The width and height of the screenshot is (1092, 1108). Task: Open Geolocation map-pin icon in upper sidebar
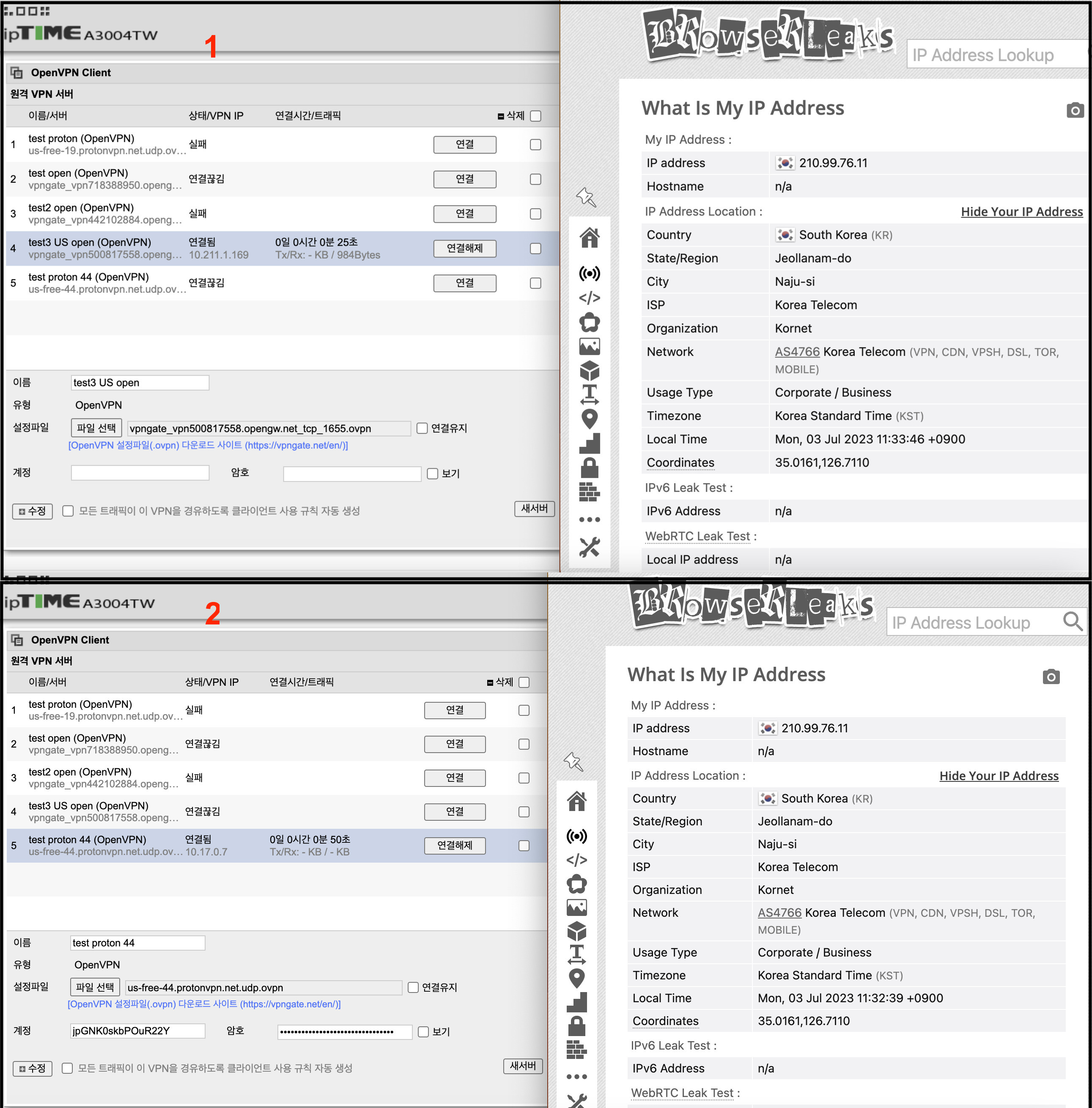point(589,419)
